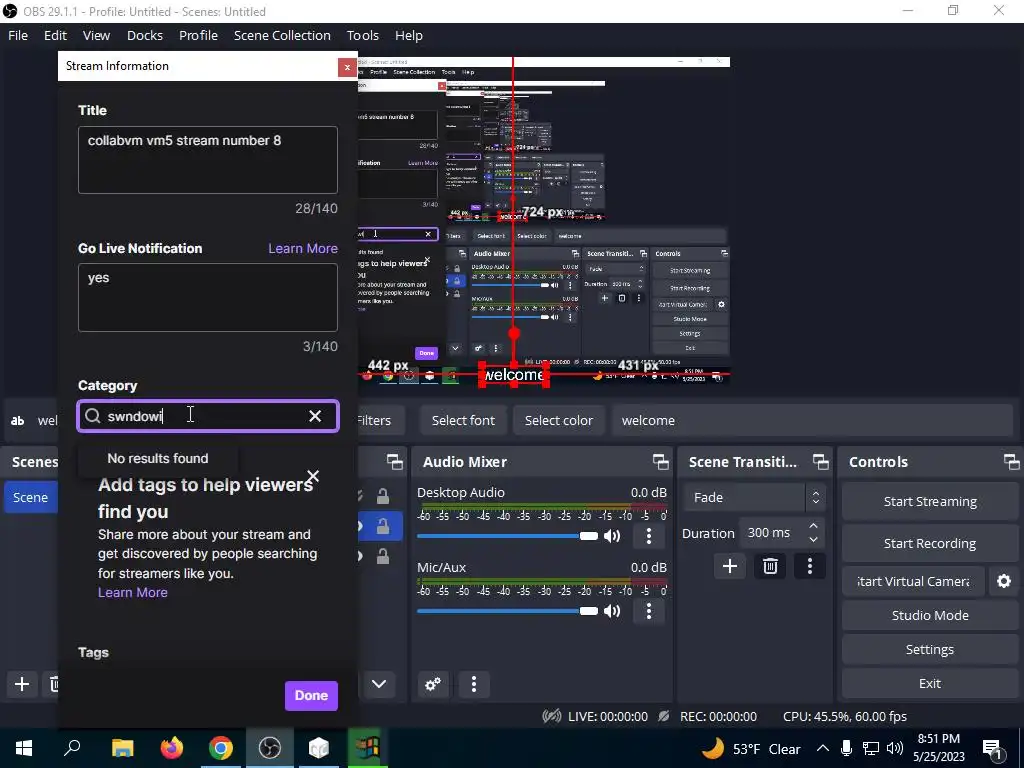Configure virtual camera gear icon

1004,581
